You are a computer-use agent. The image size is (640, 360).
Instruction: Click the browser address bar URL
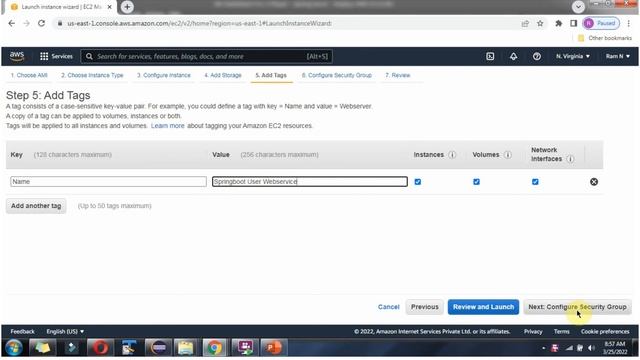pos(200,23)
